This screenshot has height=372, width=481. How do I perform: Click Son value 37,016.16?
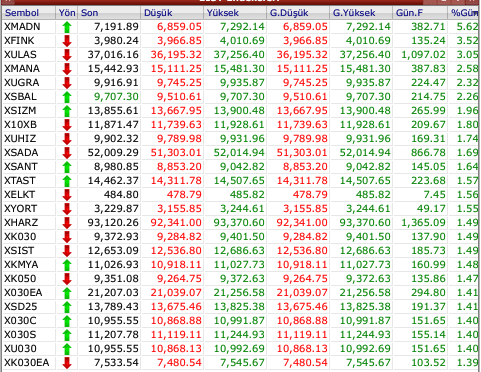click(113, 55)
